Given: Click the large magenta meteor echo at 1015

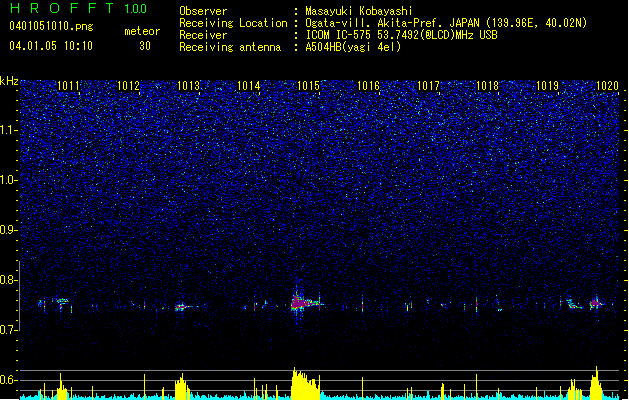Looking at the screenshot, I should coord(305,303).
